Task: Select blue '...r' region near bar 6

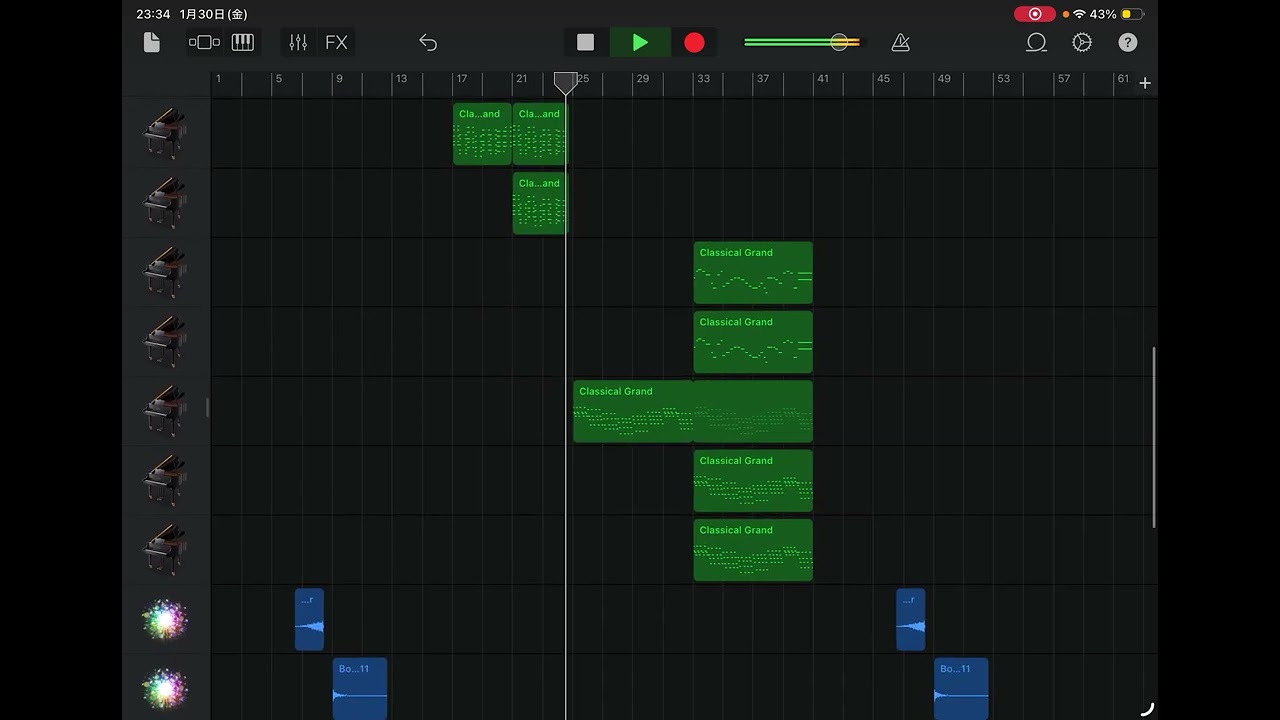Action: tap(309, 619)
